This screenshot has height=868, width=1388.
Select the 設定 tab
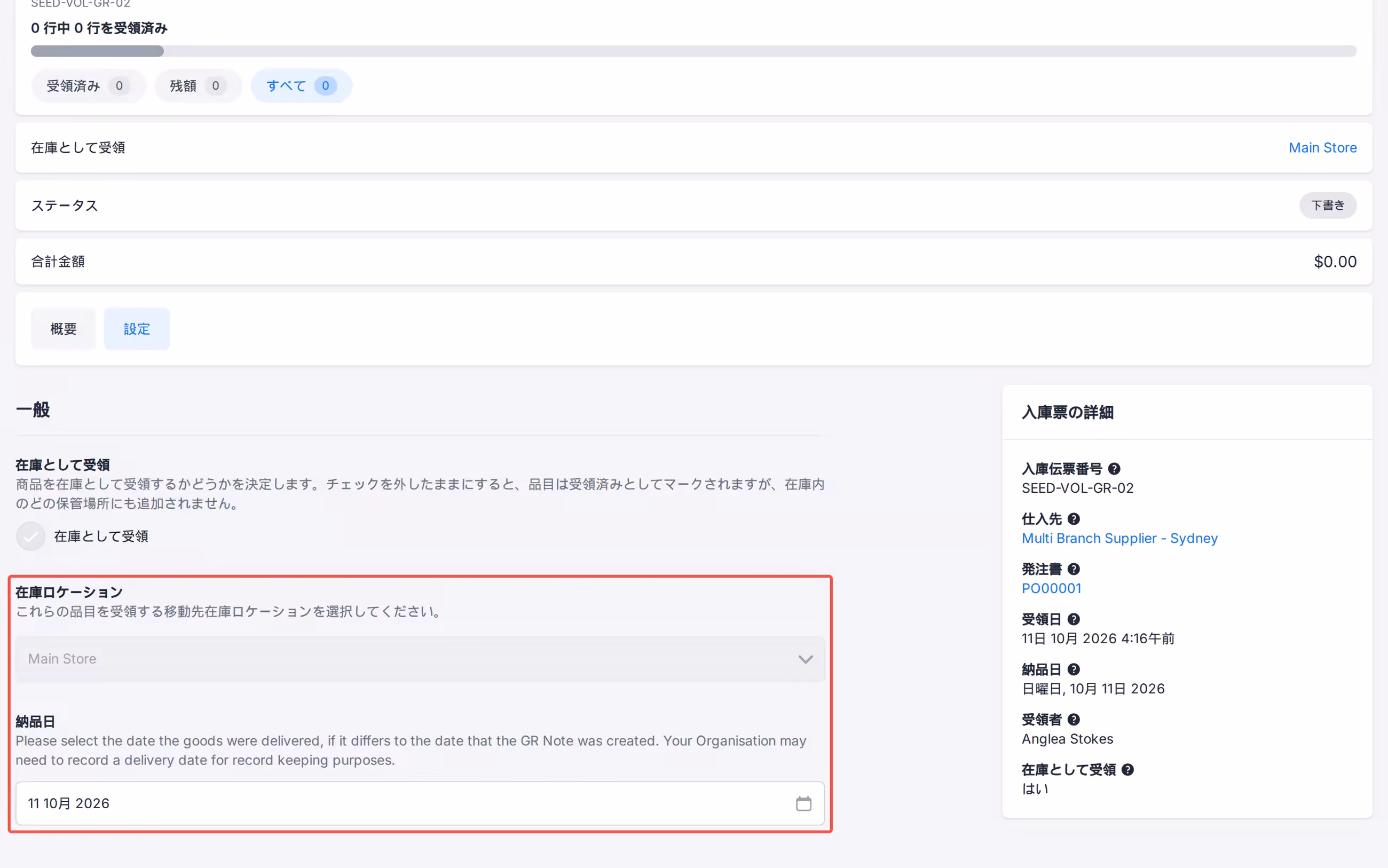click(137, 329)
